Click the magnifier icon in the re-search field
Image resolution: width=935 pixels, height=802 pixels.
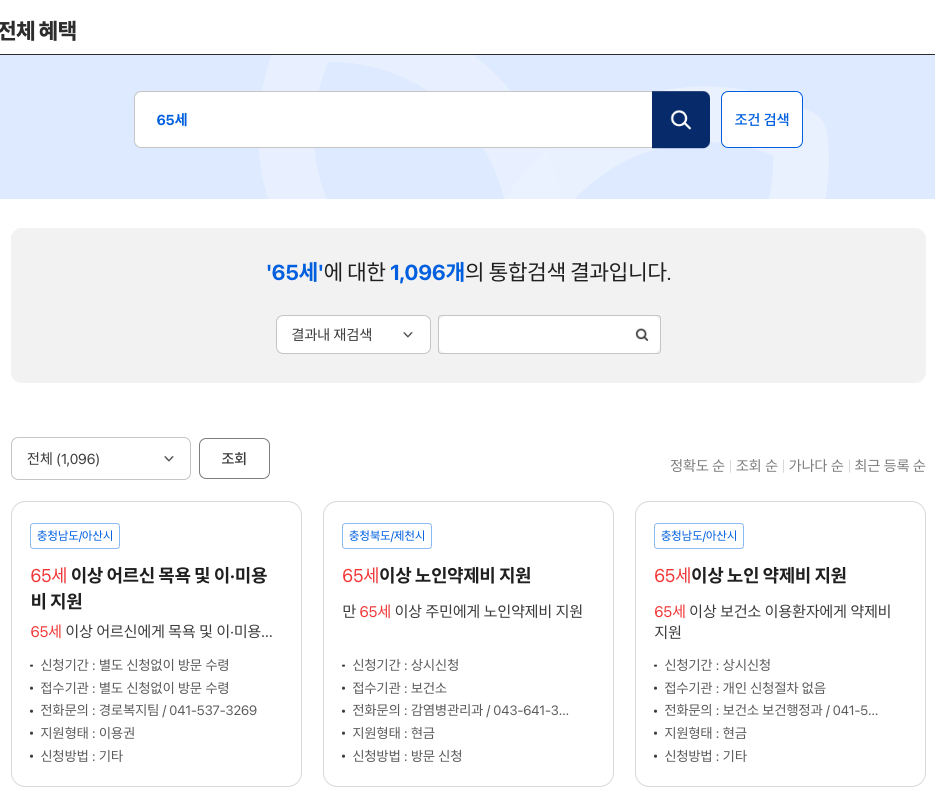[642, 335]
